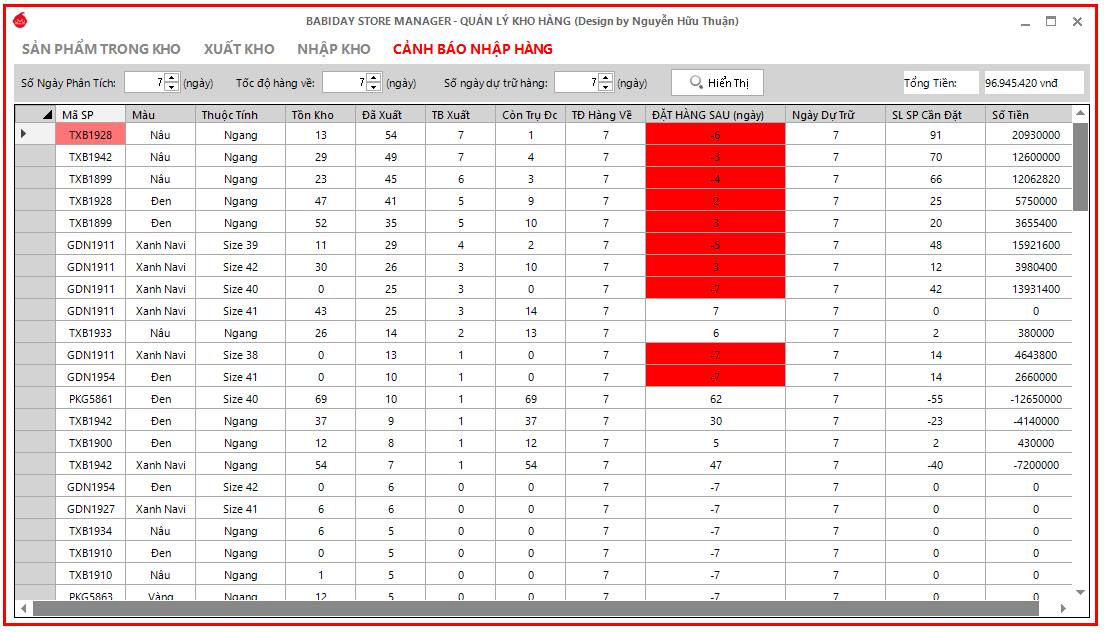Sort by Thuộc Tính column header
Image resolution: width=1104 pixels, height=632 pixels.
[240, 115]
